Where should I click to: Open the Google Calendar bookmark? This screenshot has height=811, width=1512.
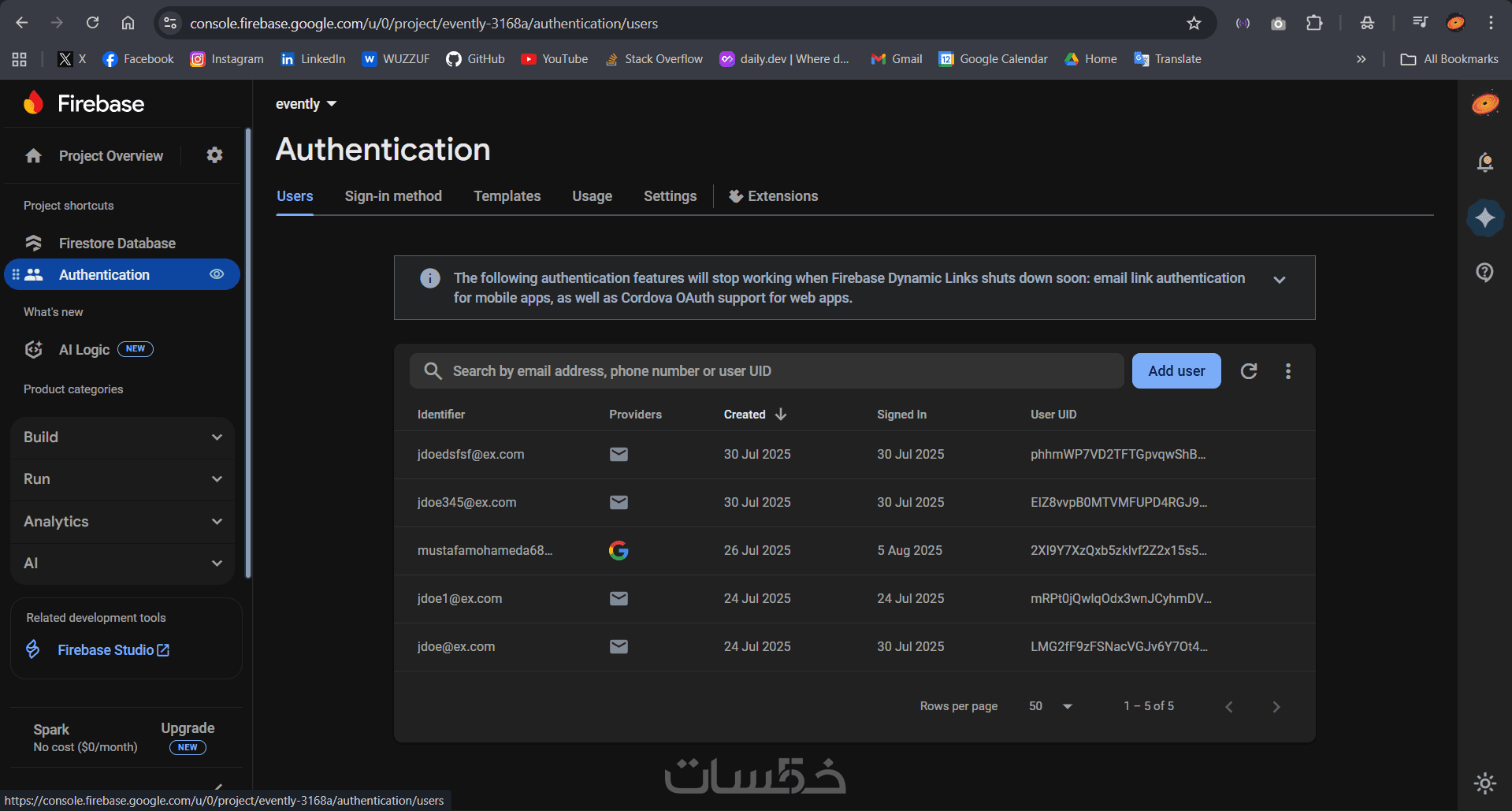pyautogui.click(x=993, y=59)
